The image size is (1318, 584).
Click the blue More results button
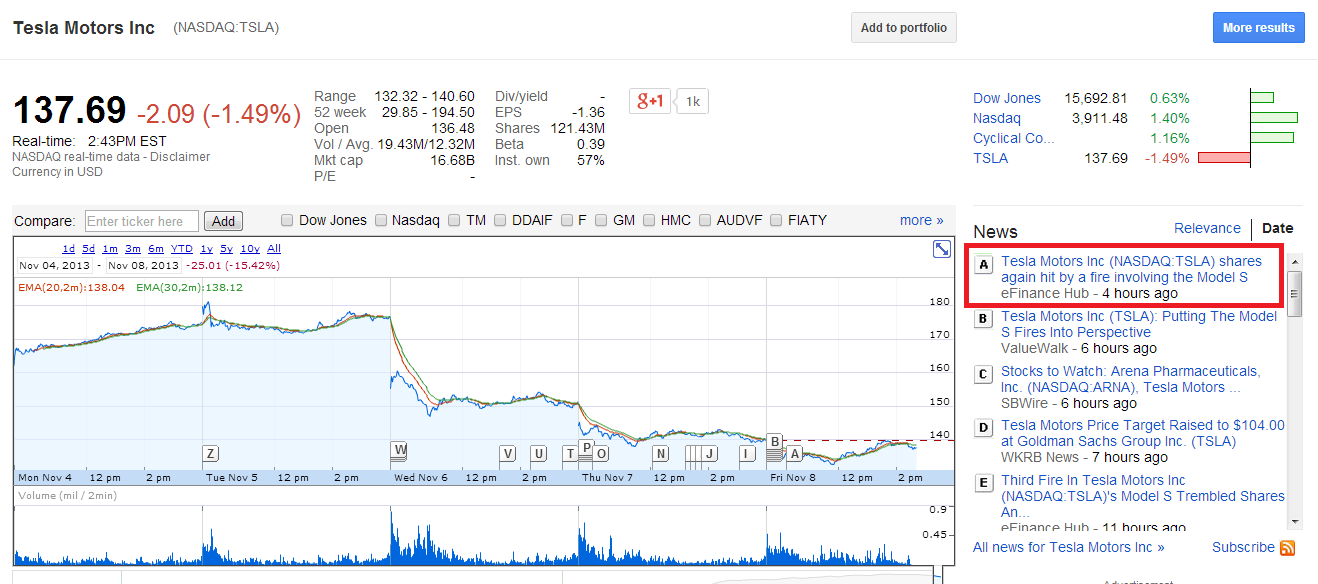pyautogui.click(x=1258, y=28)
